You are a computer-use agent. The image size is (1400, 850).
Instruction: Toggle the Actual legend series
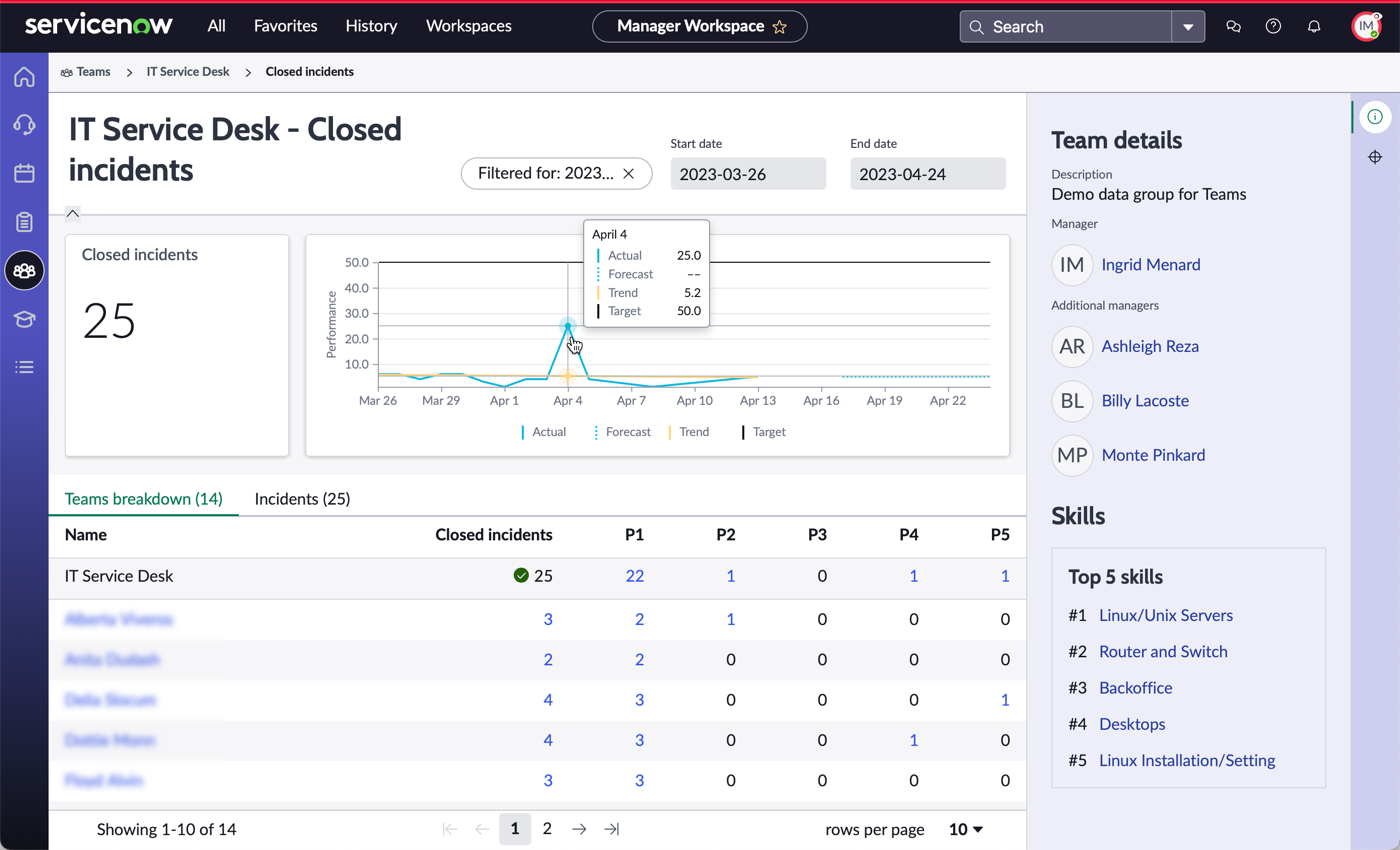543,432
